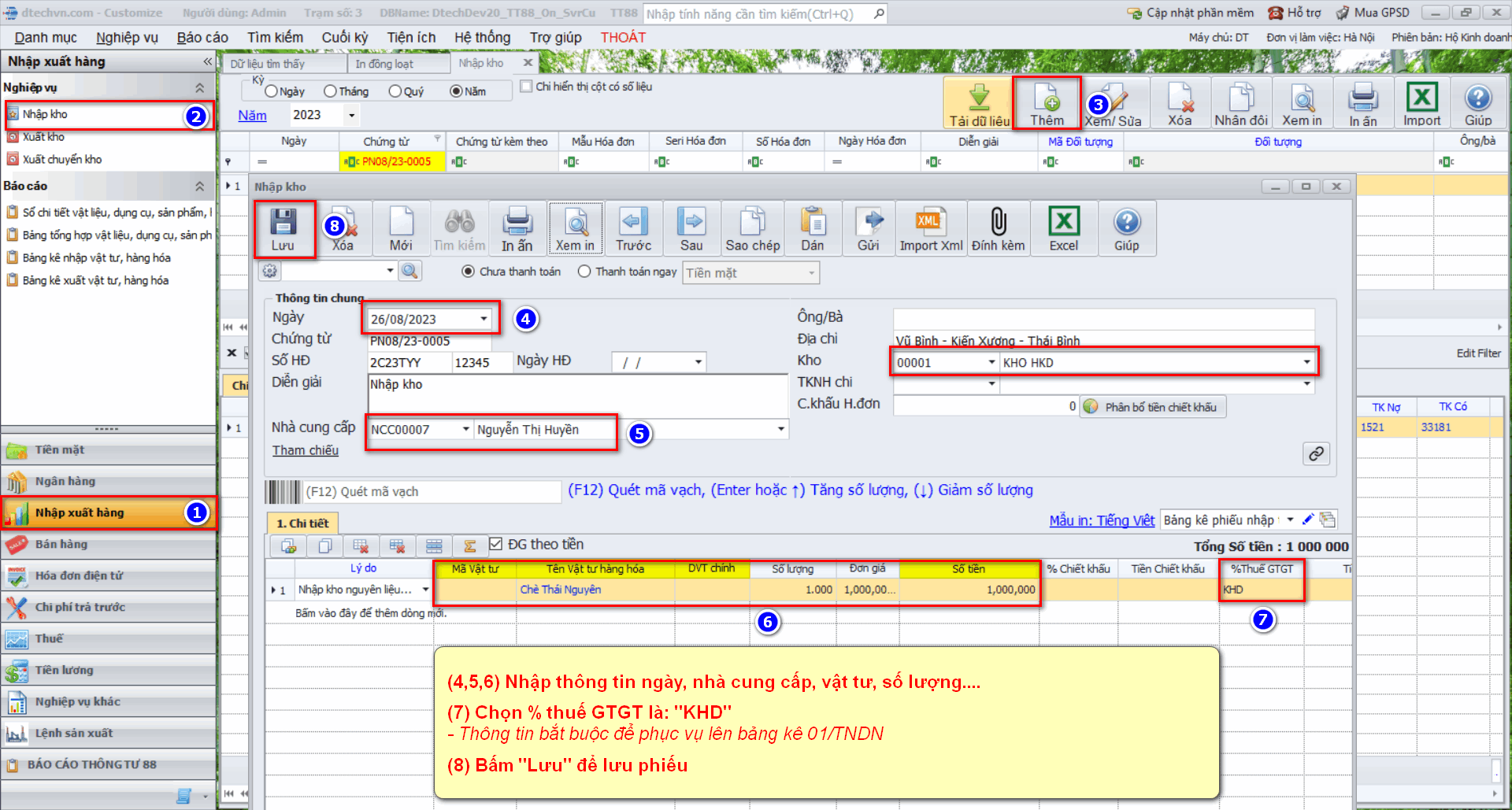The width and height of the screenshot is (1512, 810).
Task: Click the Sao chép copy icon
Action: pos(752,228)
